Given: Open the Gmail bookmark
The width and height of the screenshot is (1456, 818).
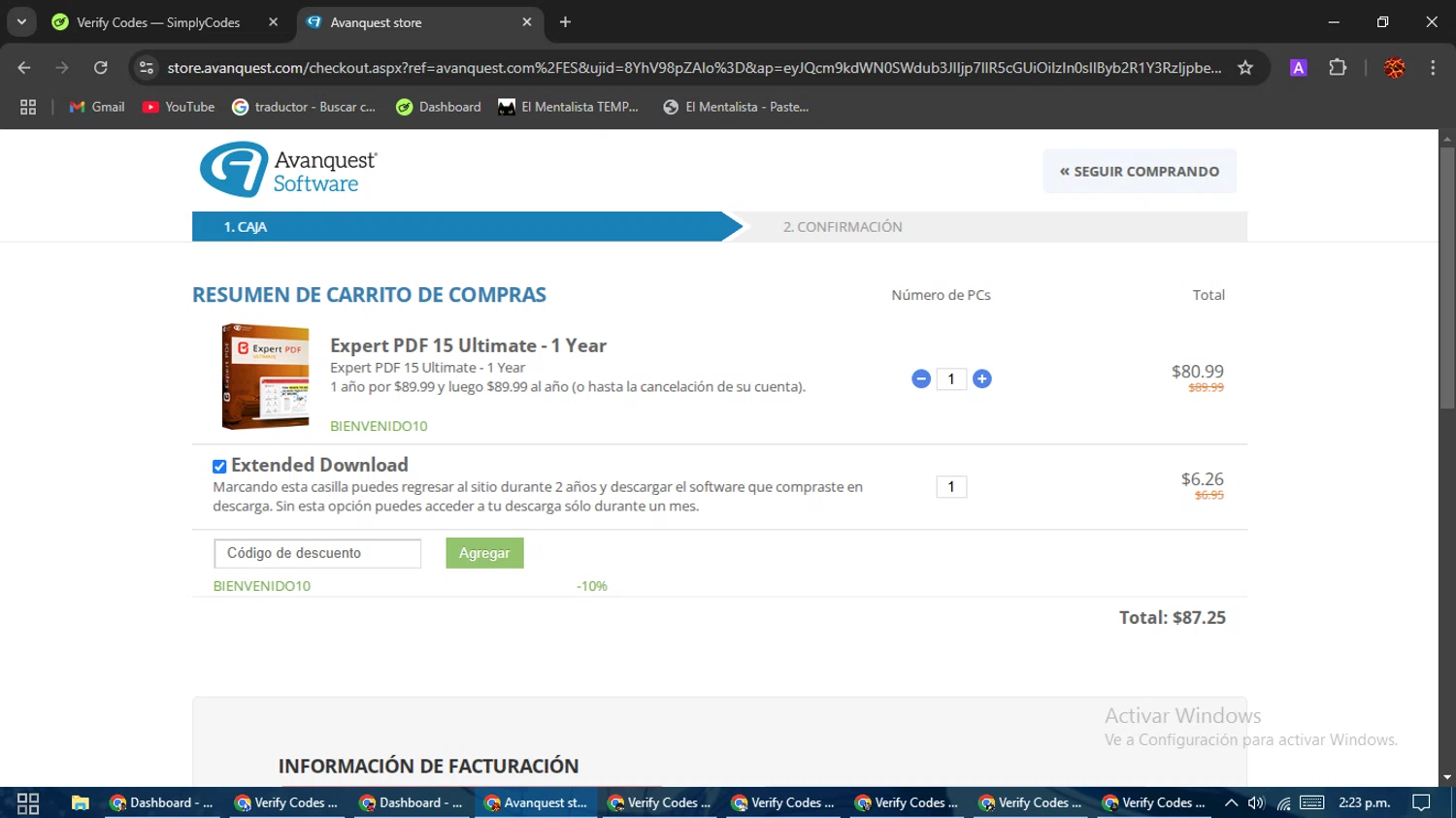Looking at the screenshot, I should point(97,107).
